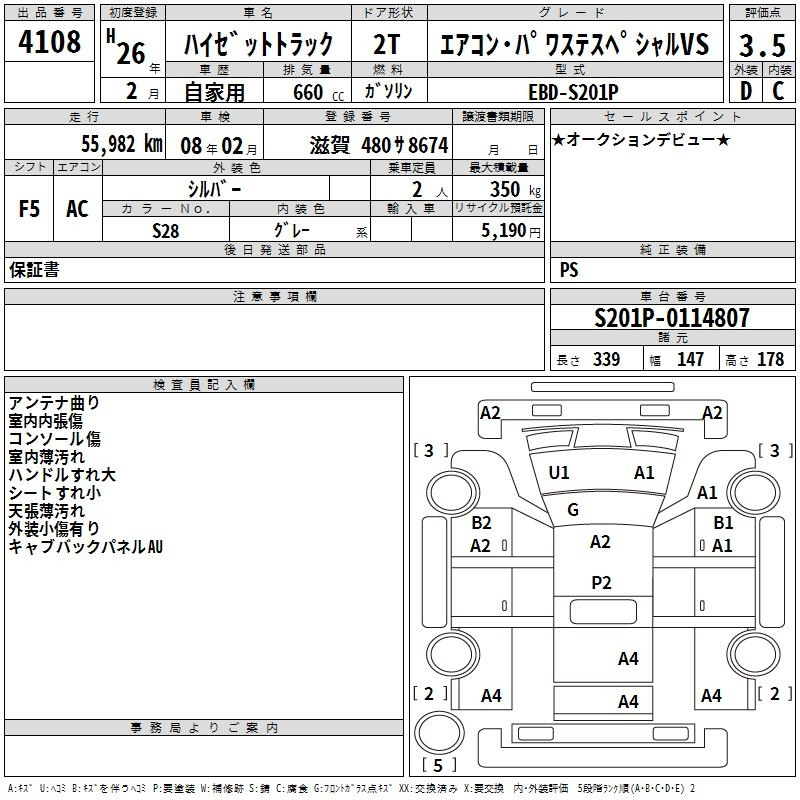
Task: Select the F5 shift type value
Action: pos(30,209)
